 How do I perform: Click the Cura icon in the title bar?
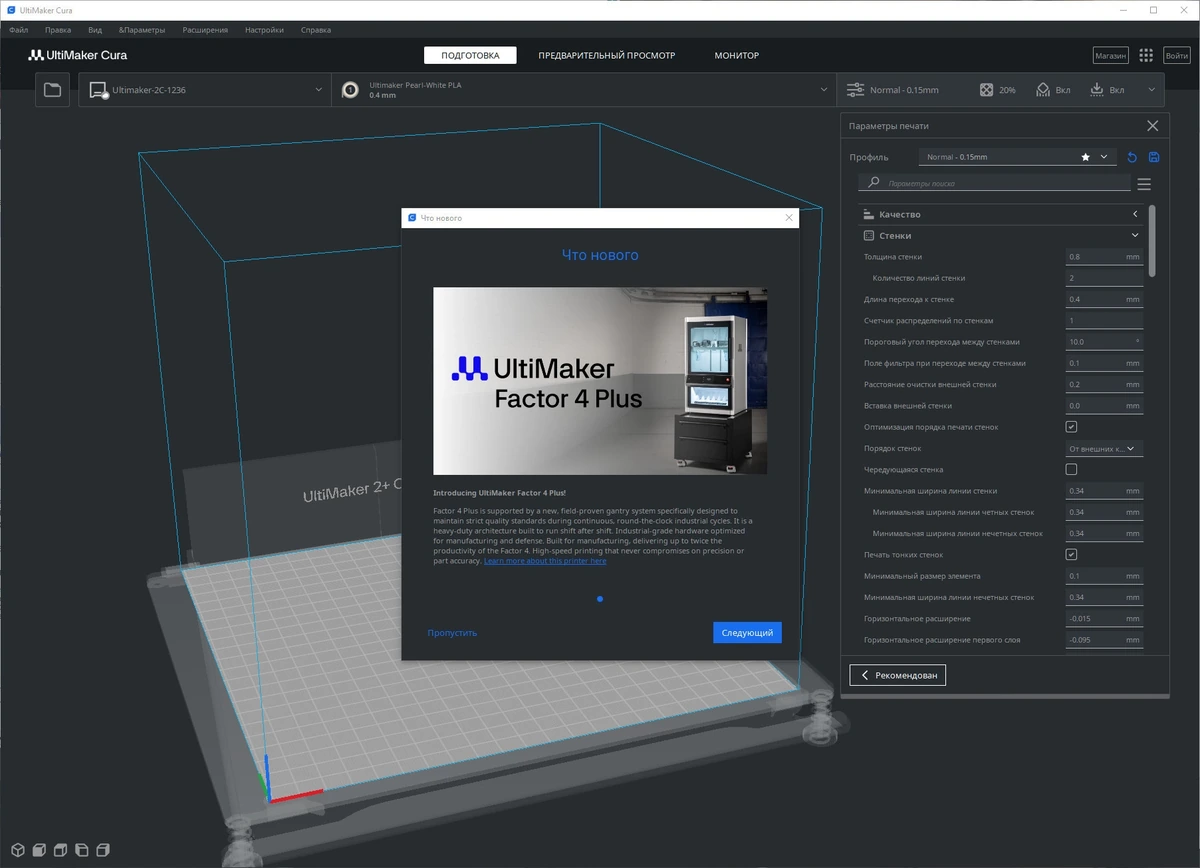[x=10, y=10]
